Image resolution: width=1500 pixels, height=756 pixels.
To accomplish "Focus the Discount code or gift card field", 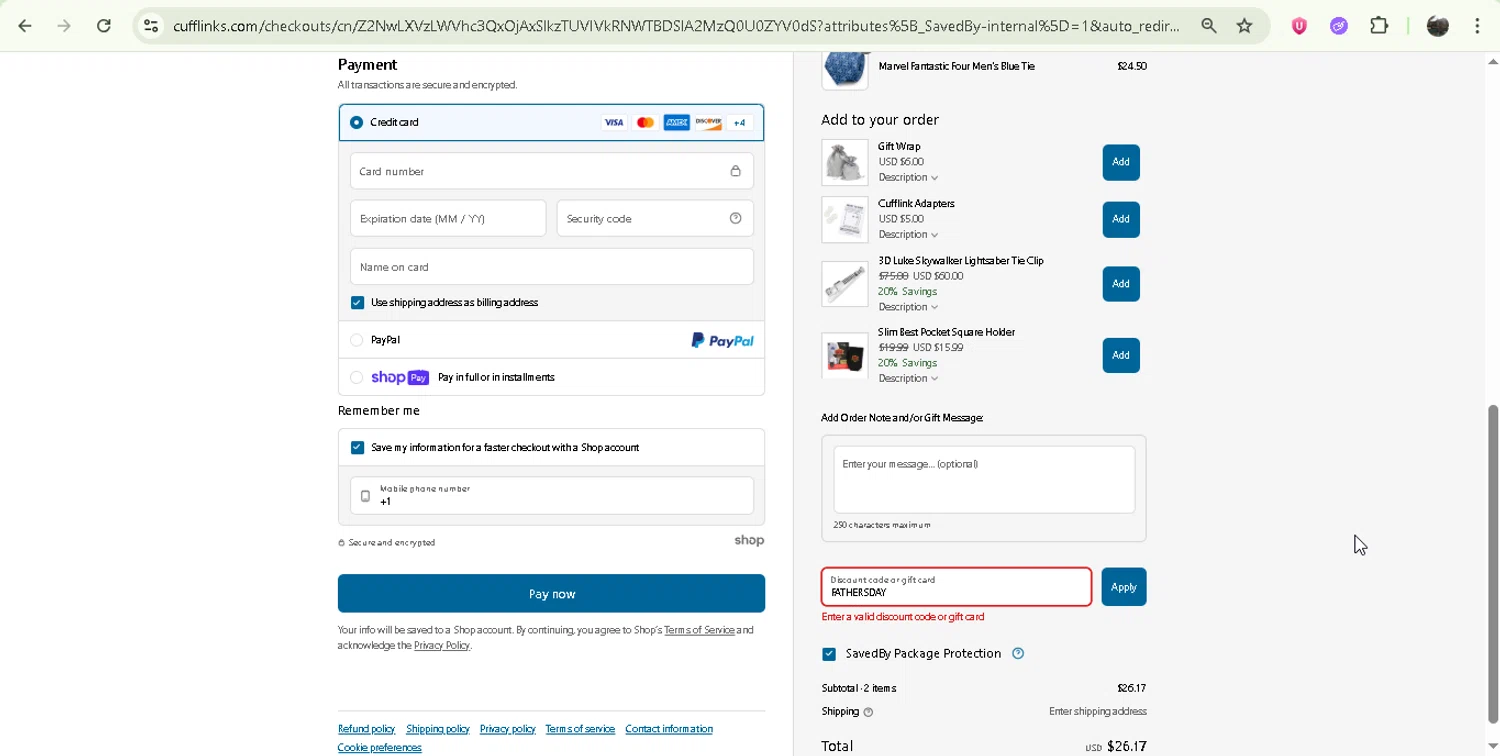I will 956,587.
